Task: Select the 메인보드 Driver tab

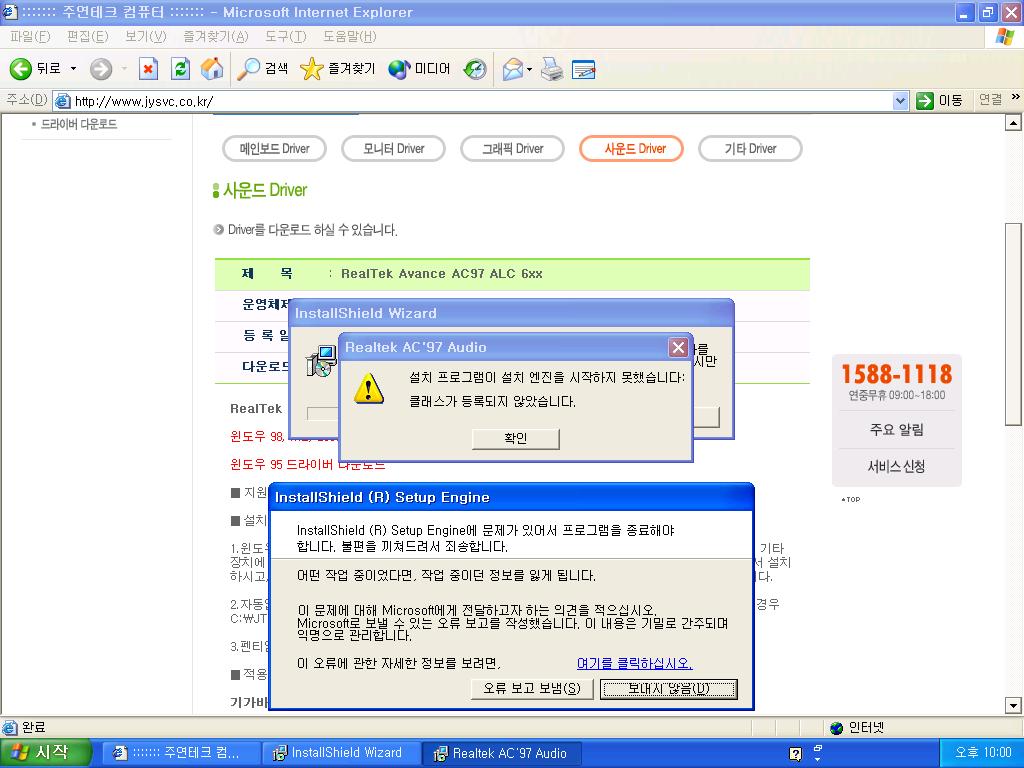Action: click(274, 148)
